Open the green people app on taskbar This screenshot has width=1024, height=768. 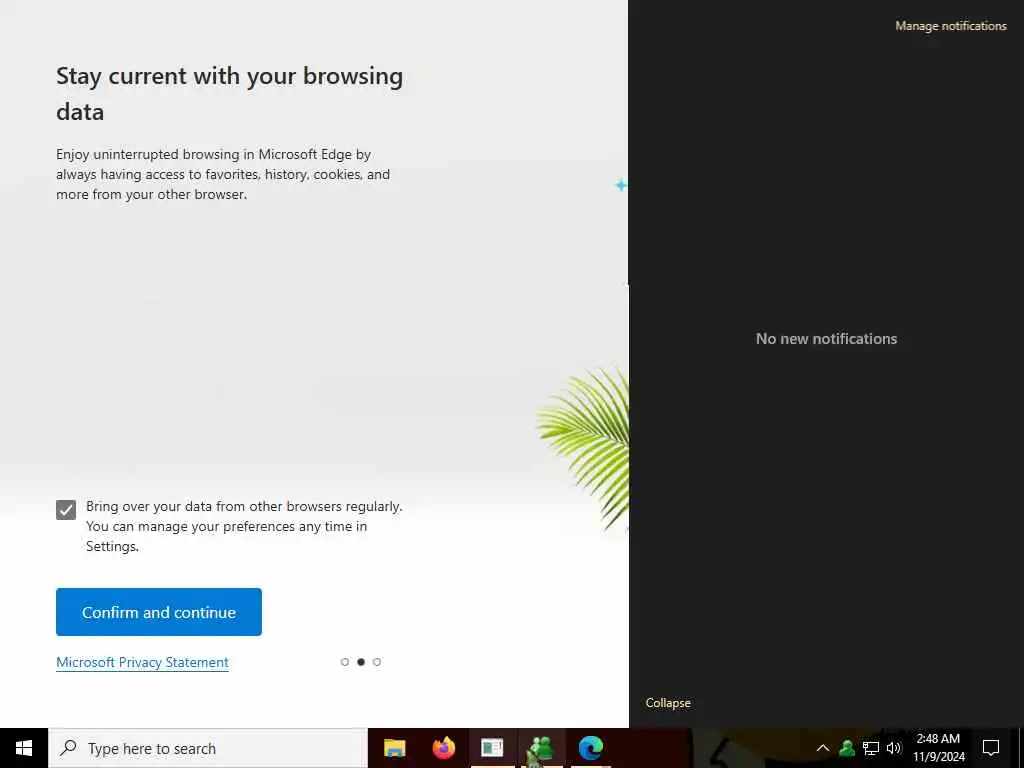click(541, 748)
